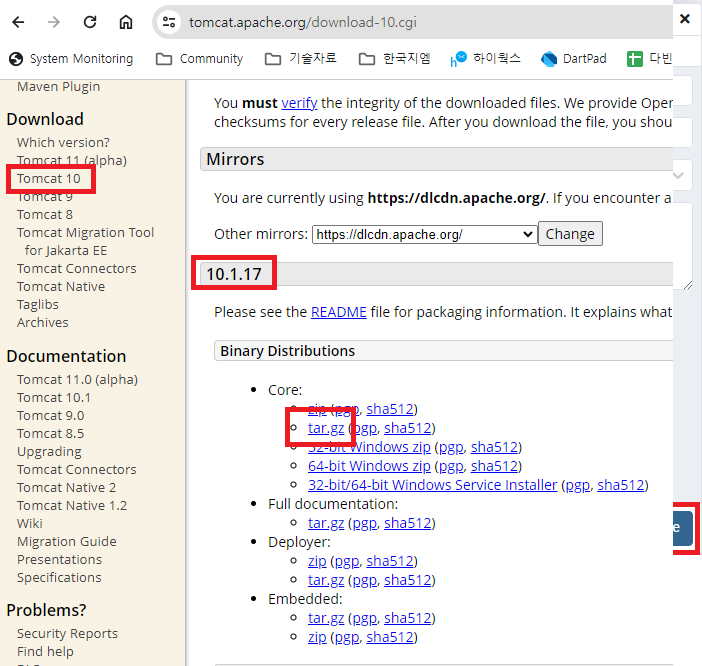Screen dimensions: 702x666
Task: Open the README link
Action: click(x=338, y=312)
